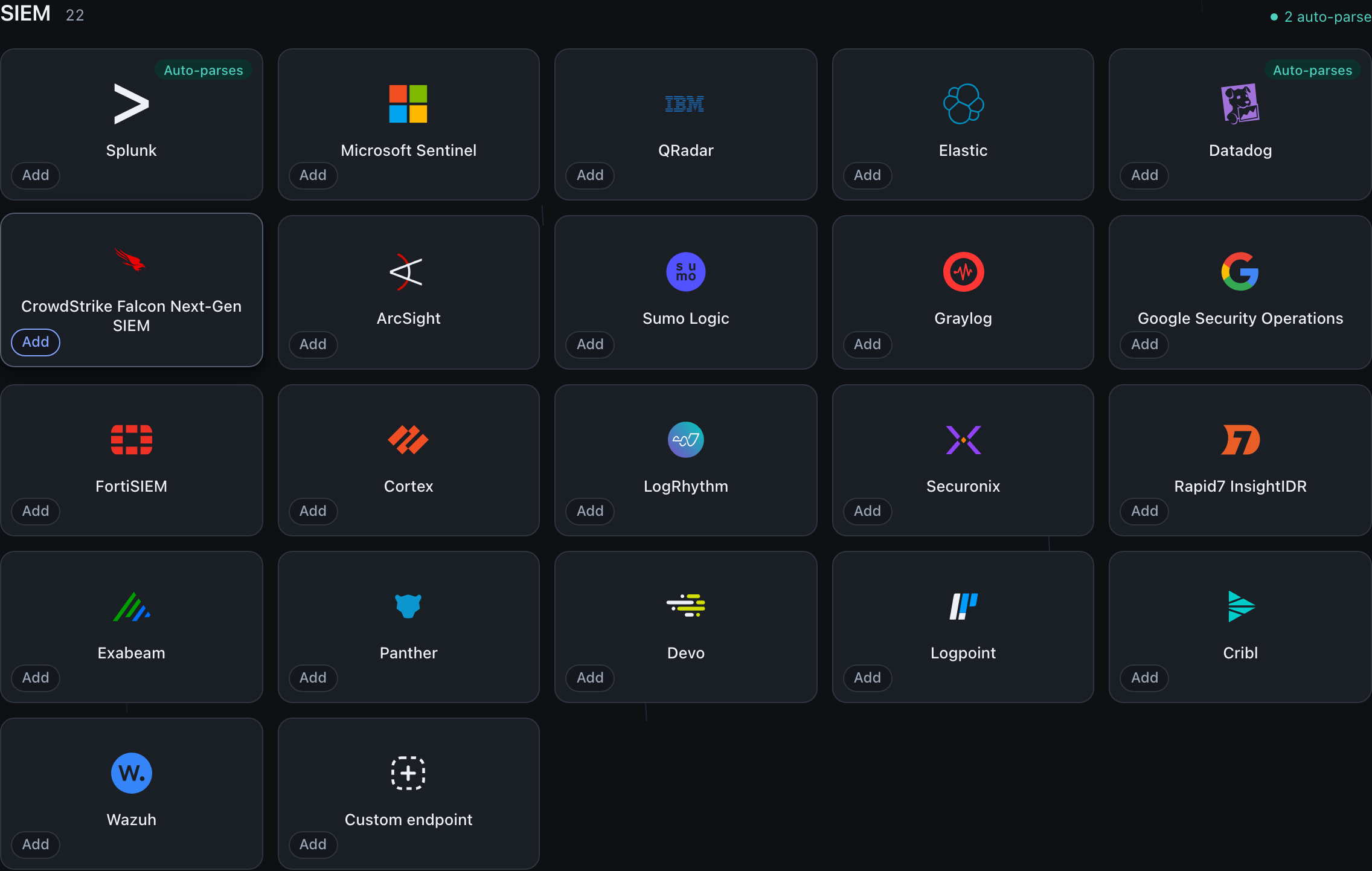This screenshot has width=1372, height=871.
Task: Click the Securonix purple X logo
Action: 963,440
